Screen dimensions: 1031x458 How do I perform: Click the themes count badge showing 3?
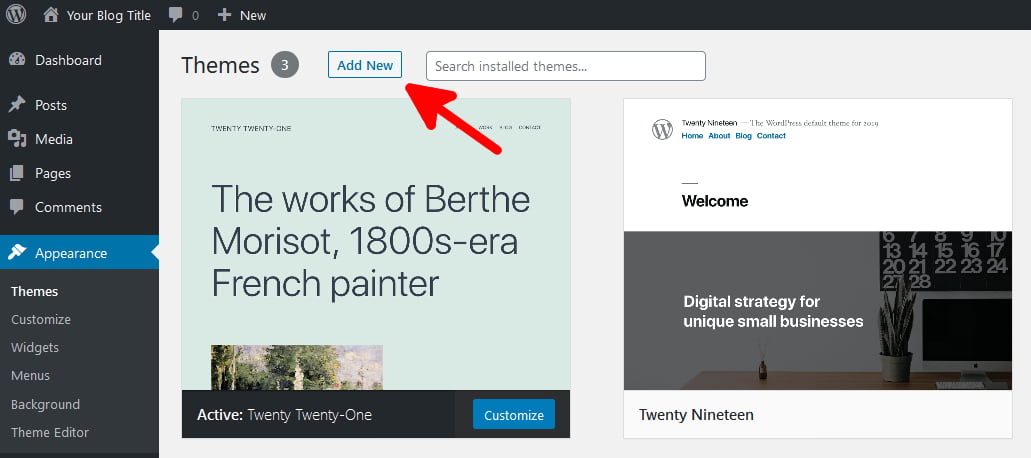(285, 65)
